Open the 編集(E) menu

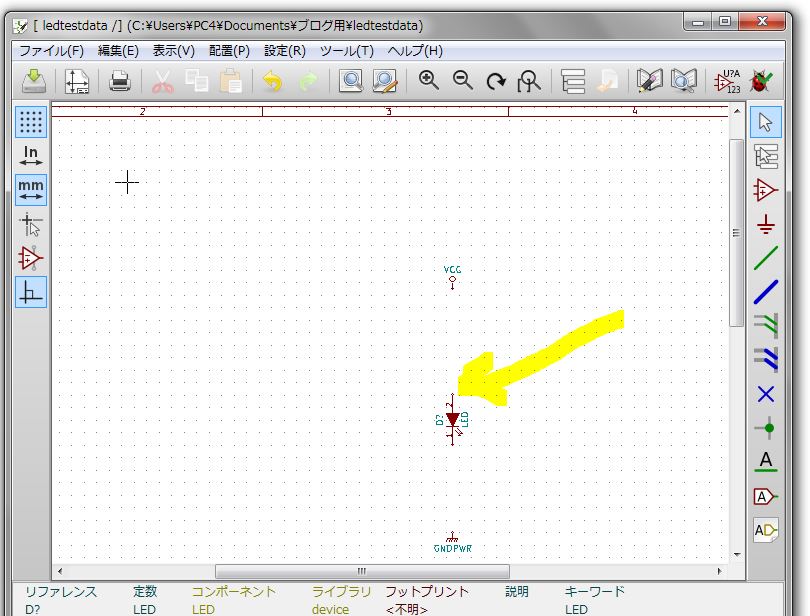tap(118, 51)
